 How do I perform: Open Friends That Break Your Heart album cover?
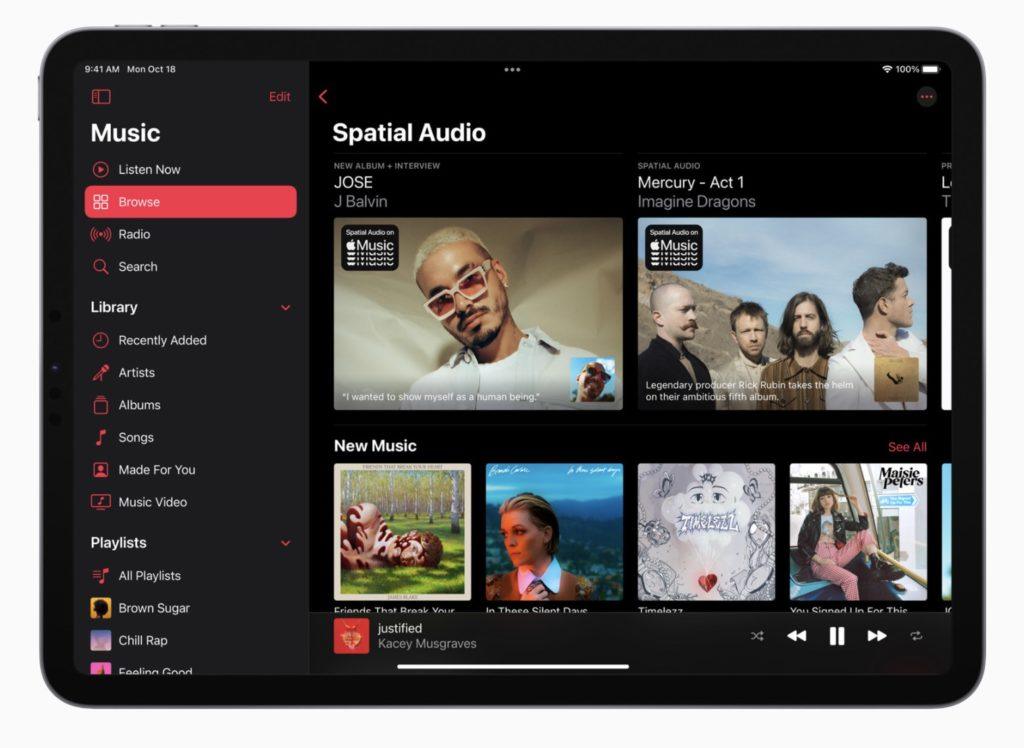click(x=402, y=532)
